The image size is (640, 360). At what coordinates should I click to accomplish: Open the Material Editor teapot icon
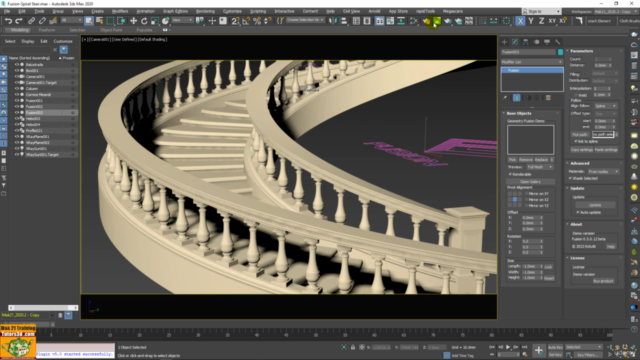(427, 21)
